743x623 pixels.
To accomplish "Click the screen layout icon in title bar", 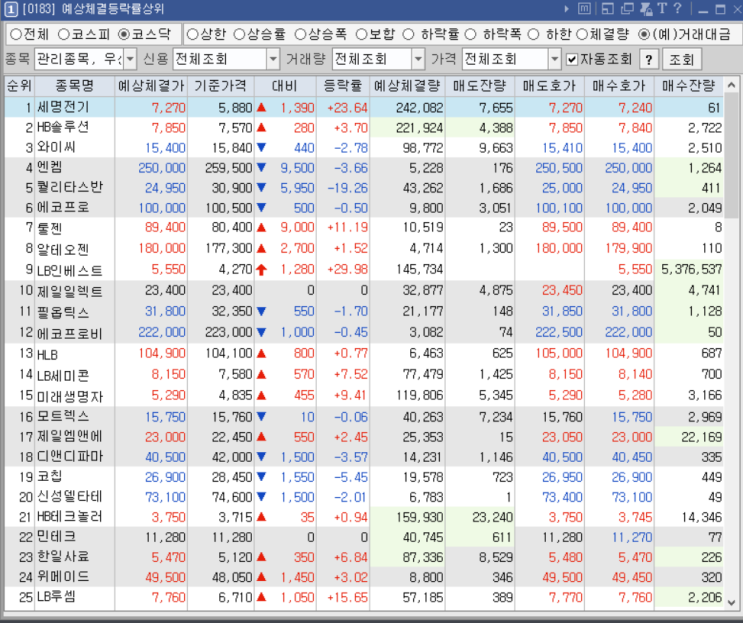I will (607, 9).
